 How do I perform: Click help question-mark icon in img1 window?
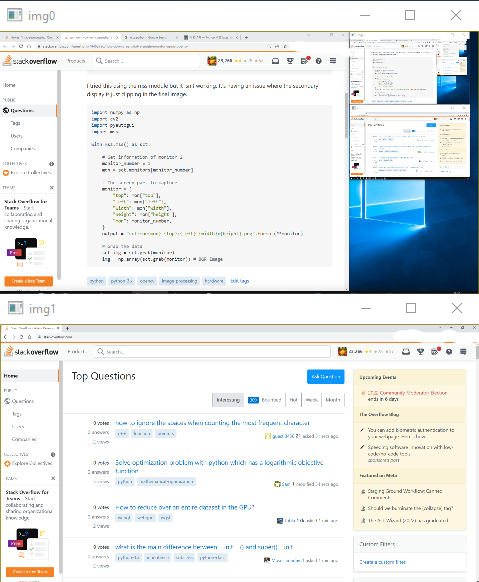449,352
